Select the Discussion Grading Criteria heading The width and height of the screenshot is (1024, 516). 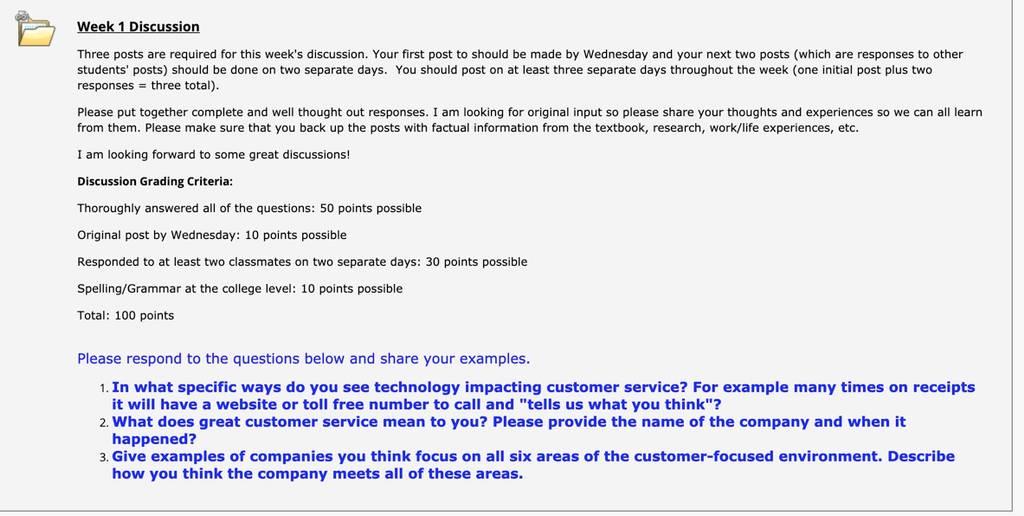(155, 182)
